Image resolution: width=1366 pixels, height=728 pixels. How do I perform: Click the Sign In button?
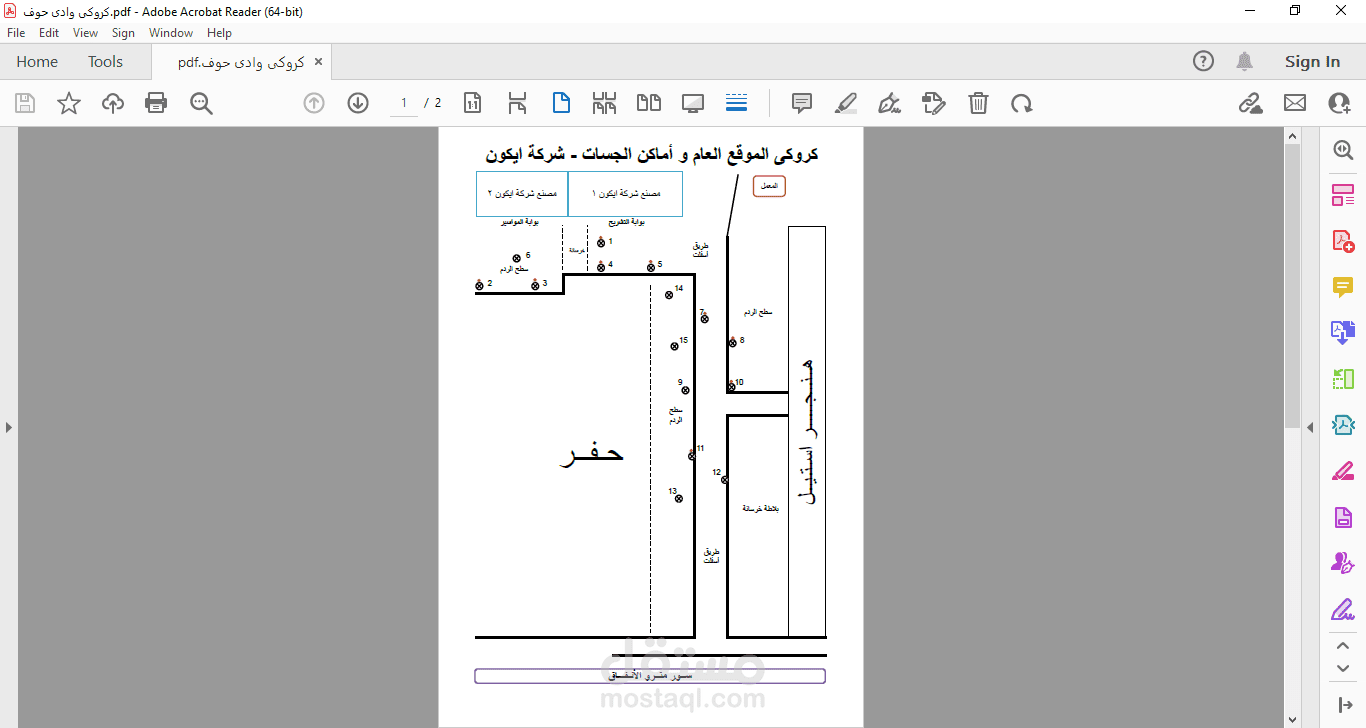[x=1312, y=62]
